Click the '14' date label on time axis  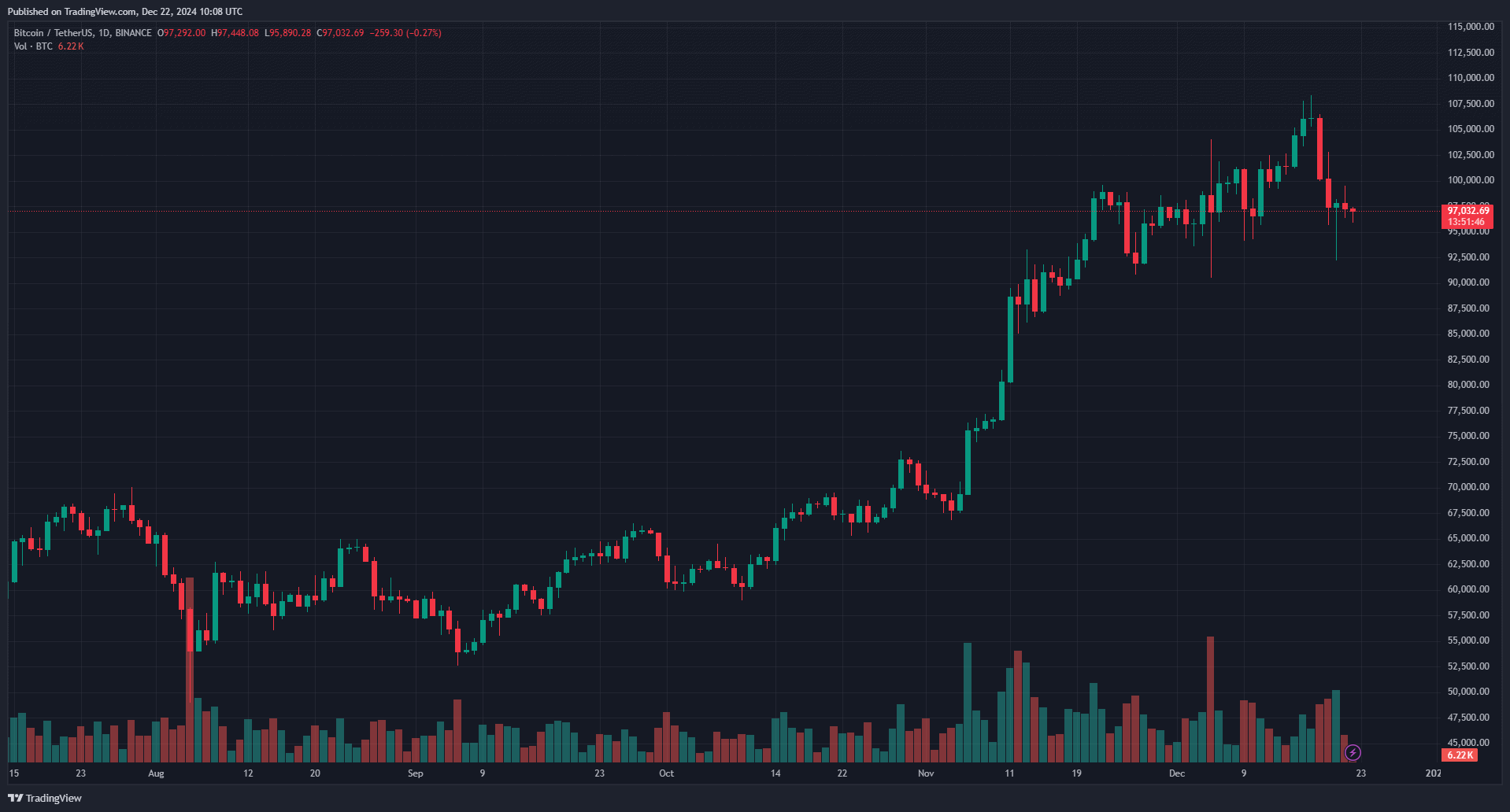pos(775,773)
